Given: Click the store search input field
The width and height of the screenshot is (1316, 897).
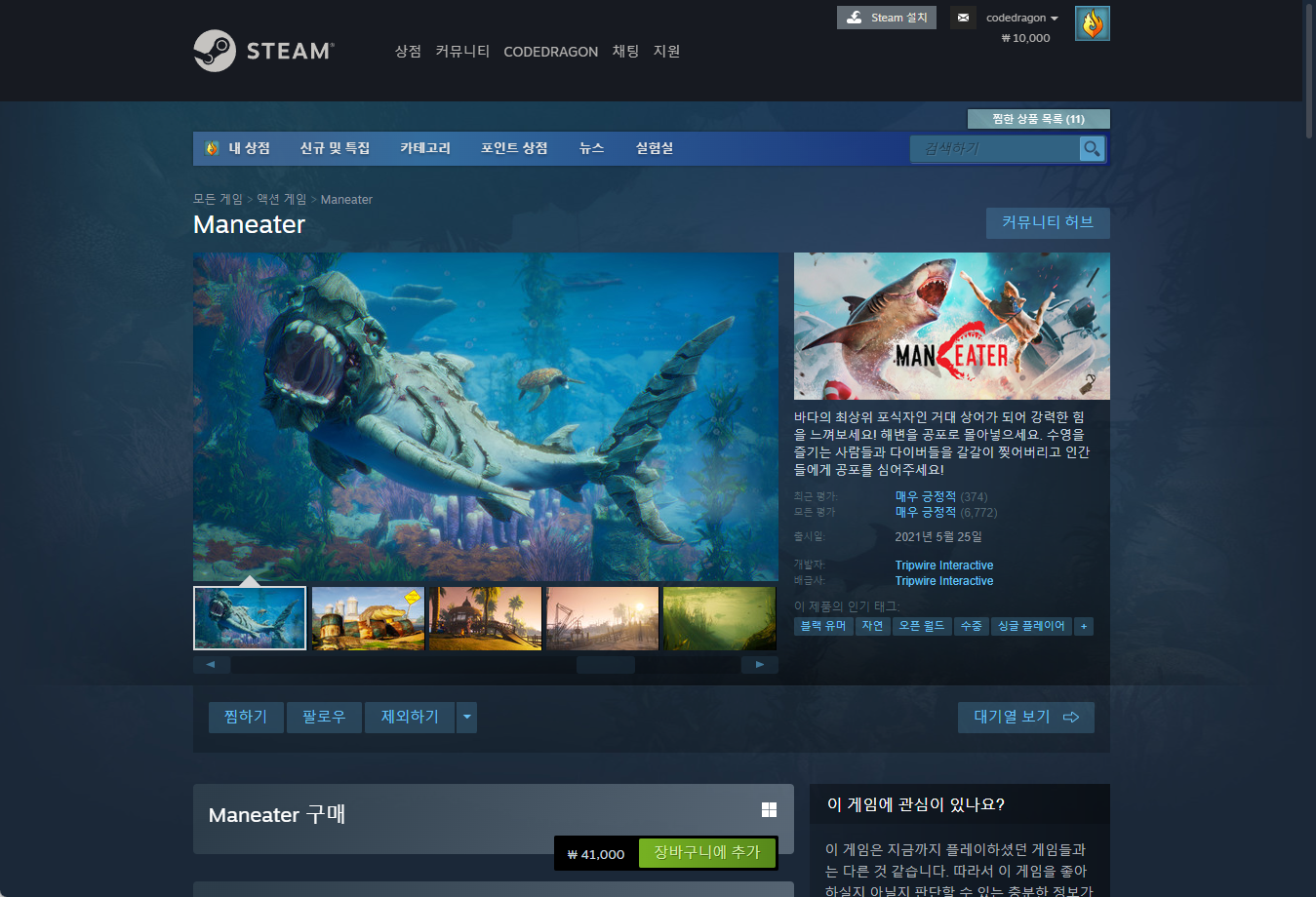Looking at the screenshot, I should click(995, 148).
